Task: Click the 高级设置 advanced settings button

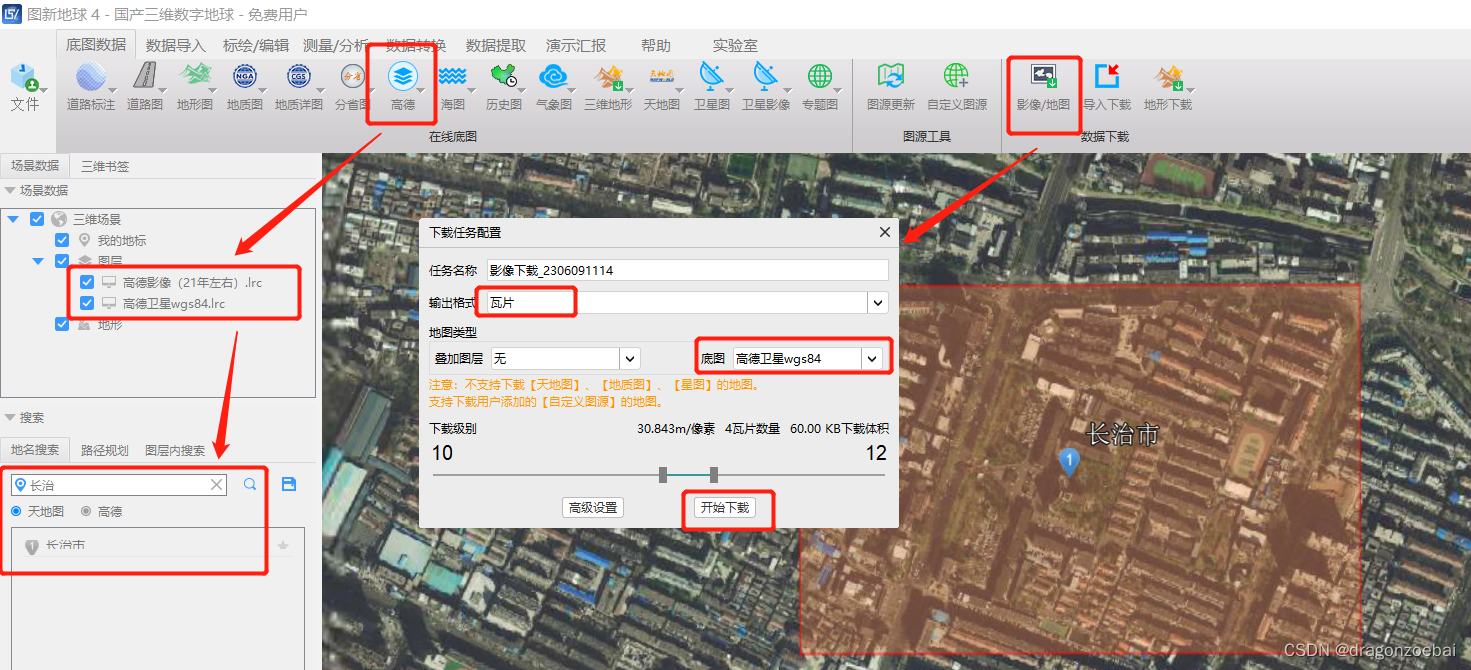Action: click(x=593, y=508)
